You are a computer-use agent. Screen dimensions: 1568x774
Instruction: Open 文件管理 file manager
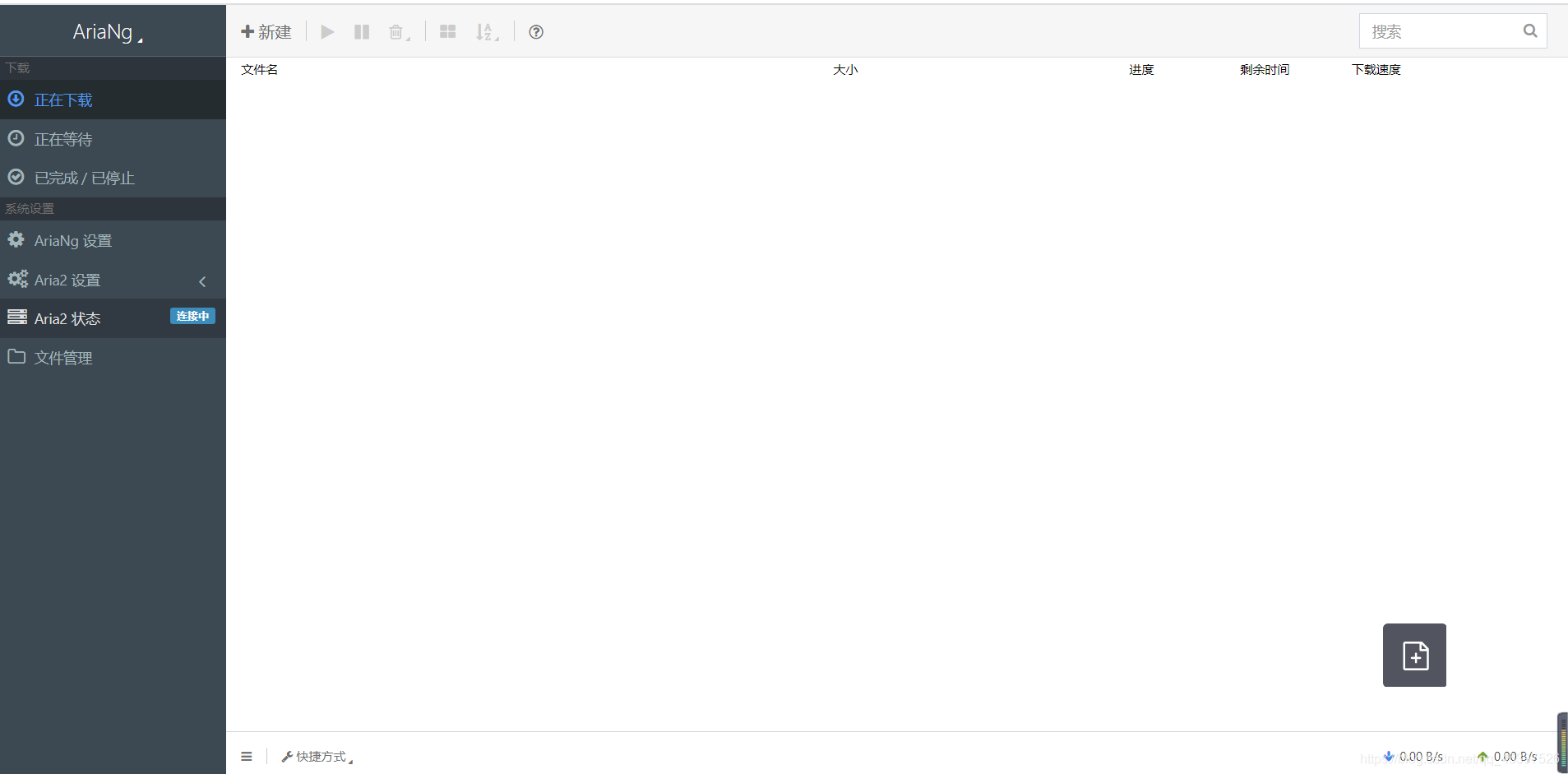tap(113, 358)
